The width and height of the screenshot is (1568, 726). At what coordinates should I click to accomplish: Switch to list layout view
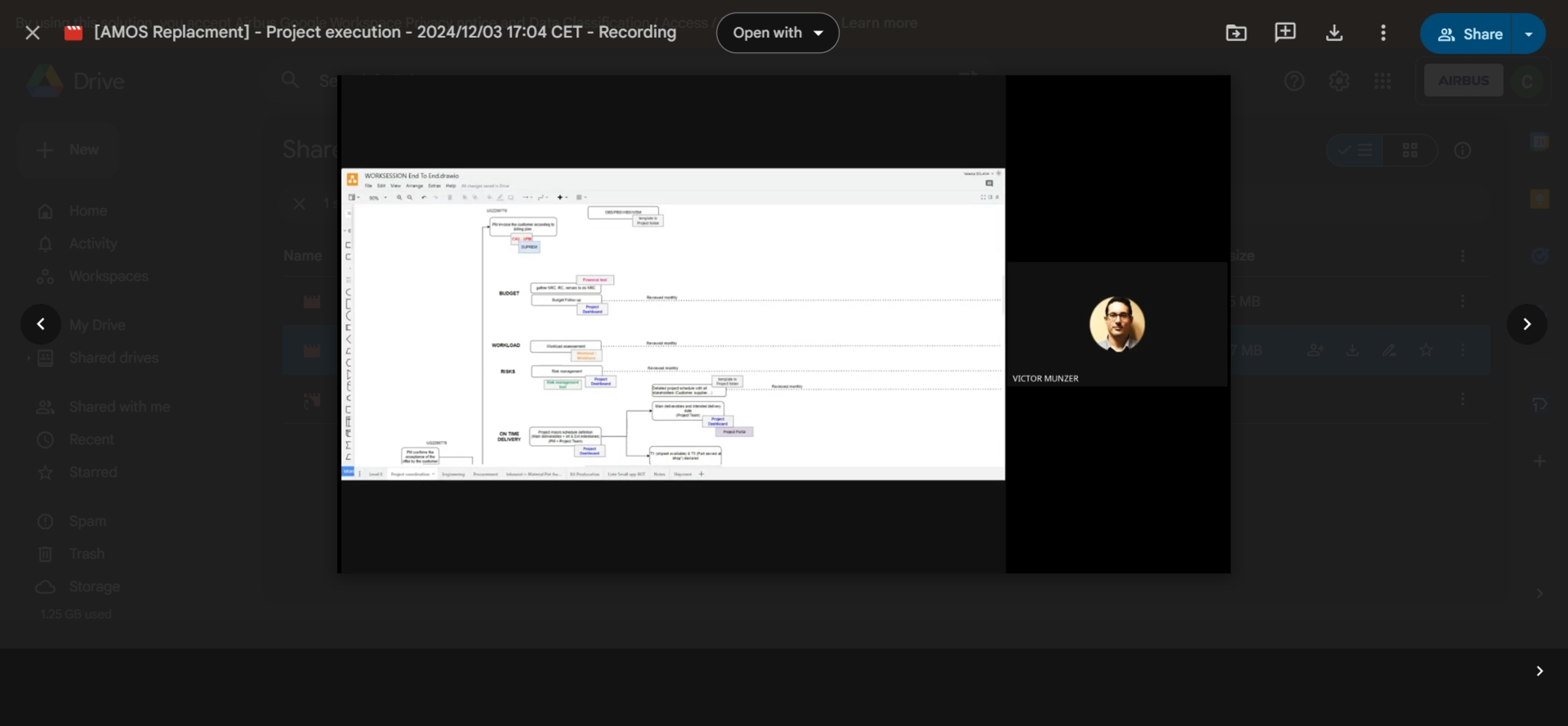[1355, 150]
